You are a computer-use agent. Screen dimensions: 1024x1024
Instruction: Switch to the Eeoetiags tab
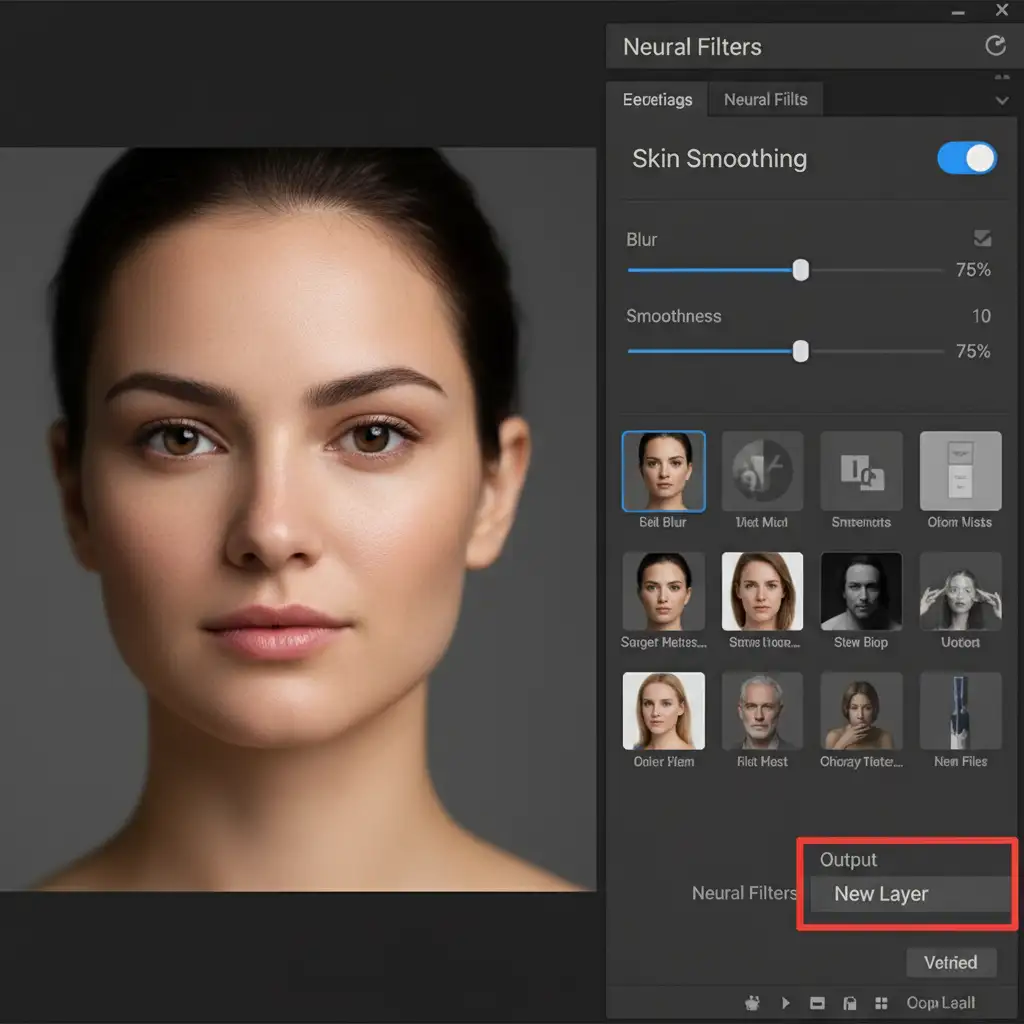(657, 100)
